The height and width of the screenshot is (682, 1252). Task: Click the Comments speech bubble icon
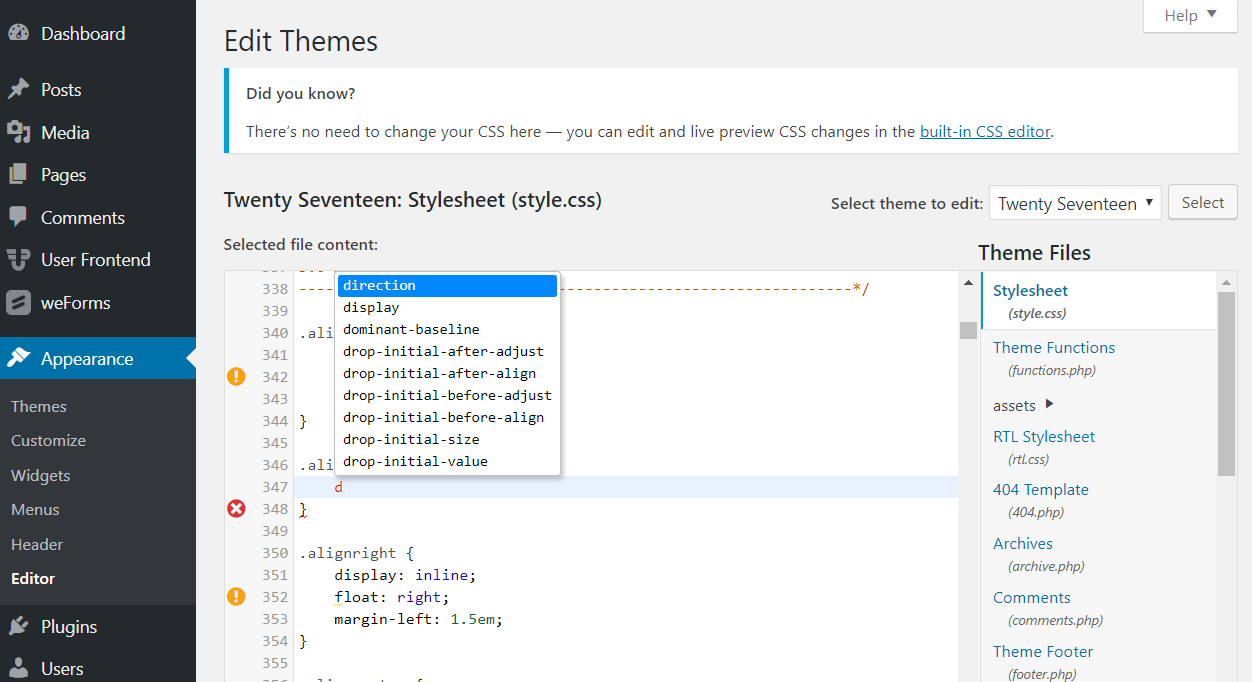18,217
